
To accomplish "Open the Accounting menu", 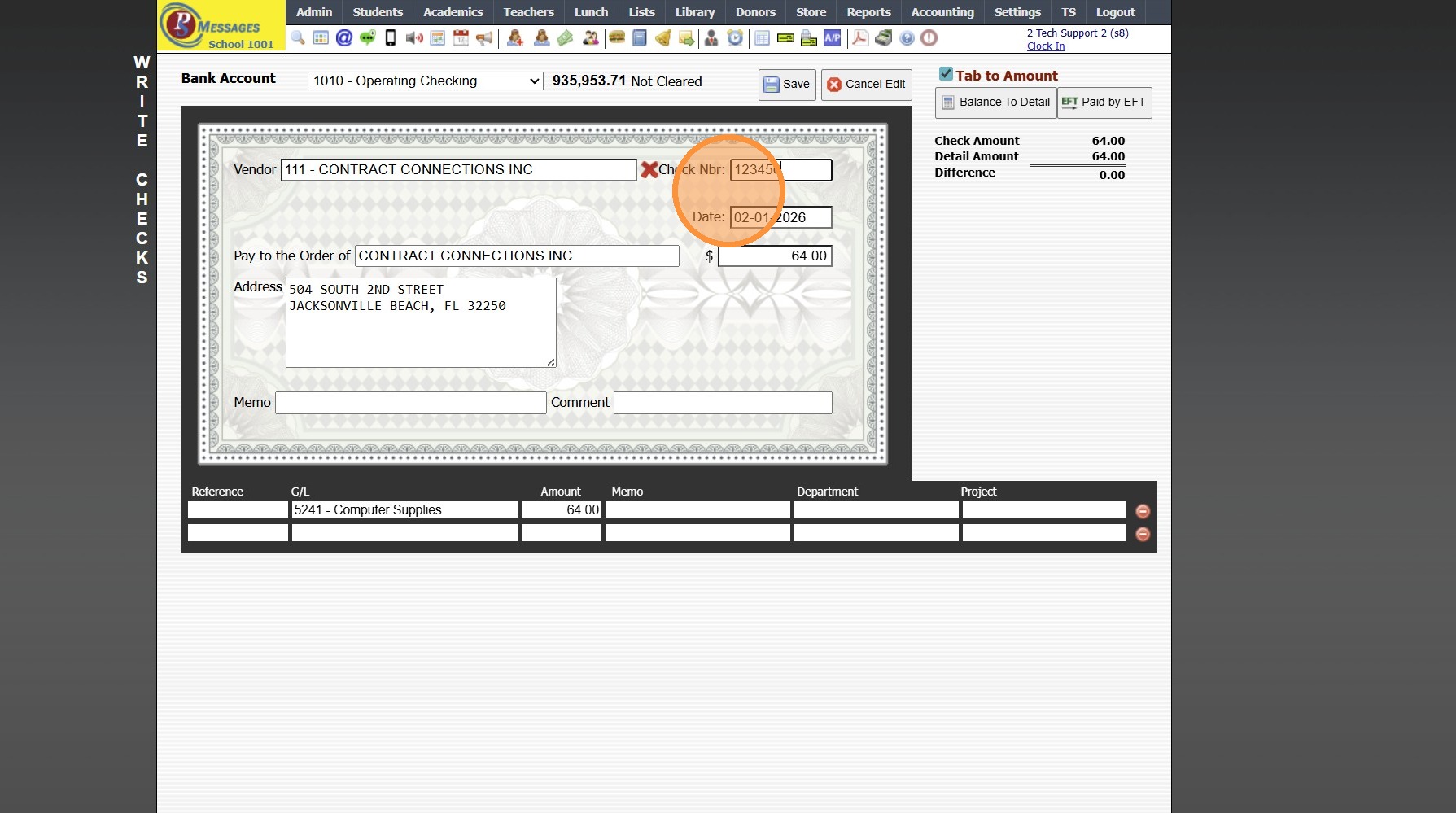I will tap(942, 12).
